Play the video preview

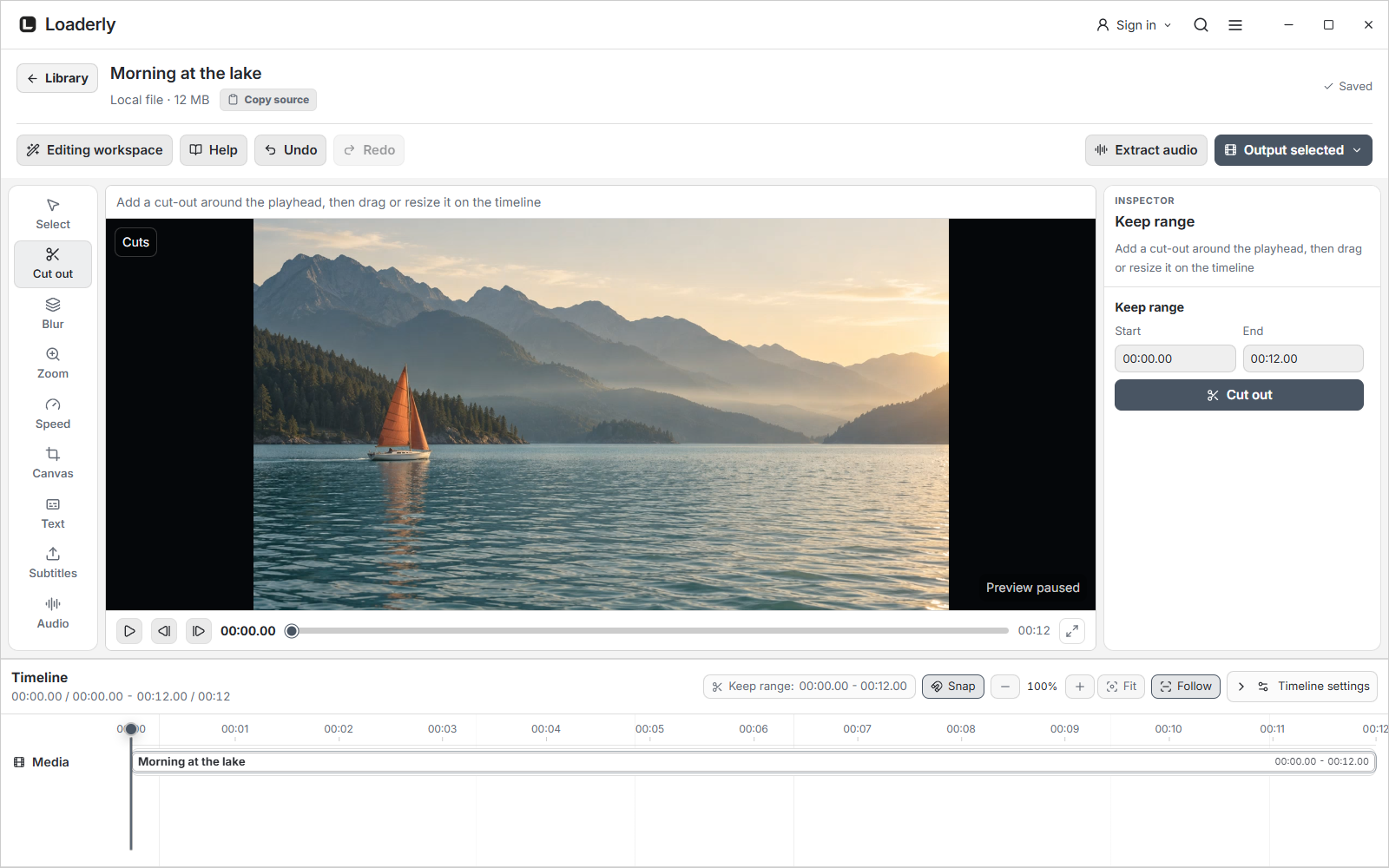point(129,631)
